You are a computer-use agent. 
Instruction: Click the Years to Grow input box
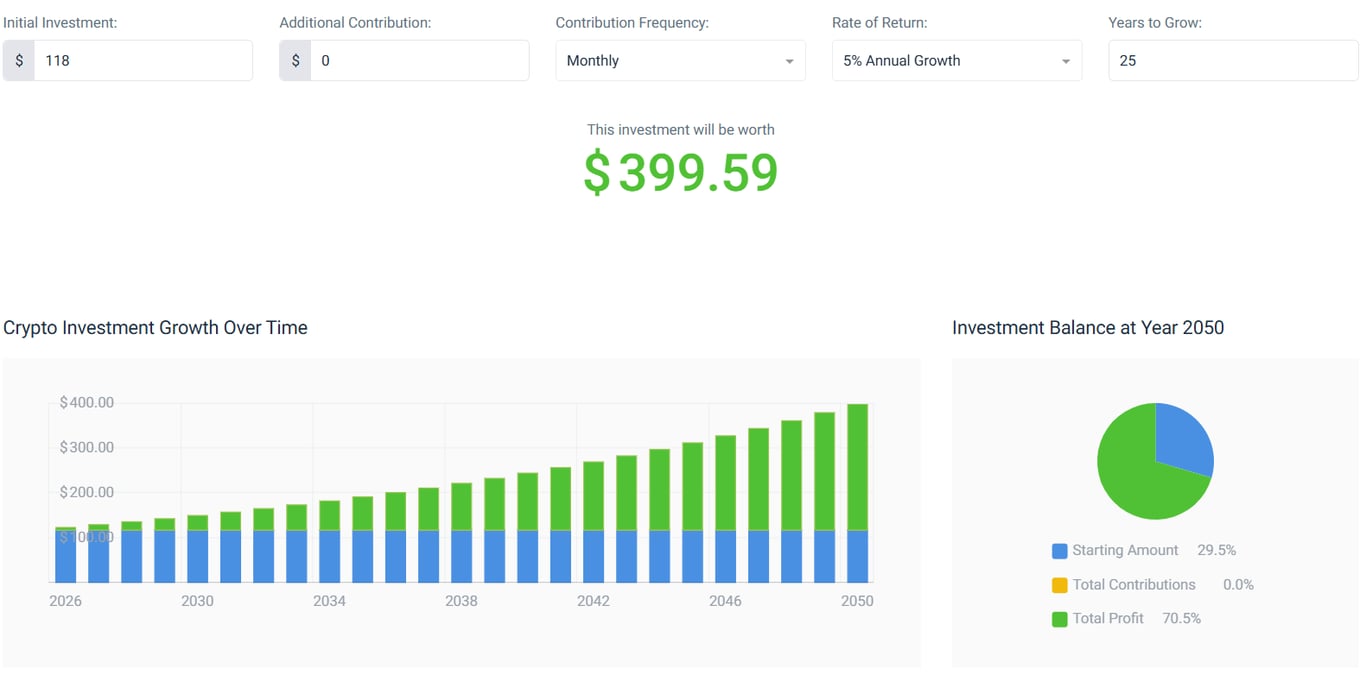point(1232,60)
